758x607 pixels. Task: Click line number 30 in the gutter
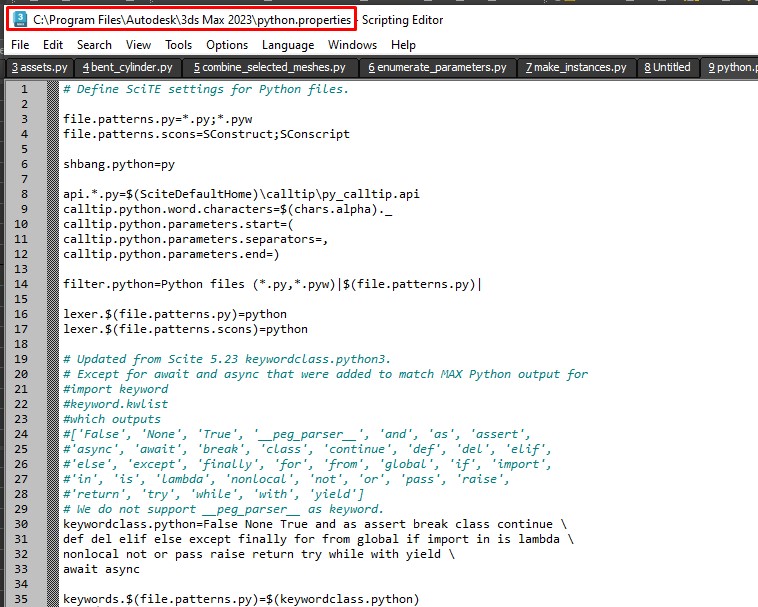[21, 524]
